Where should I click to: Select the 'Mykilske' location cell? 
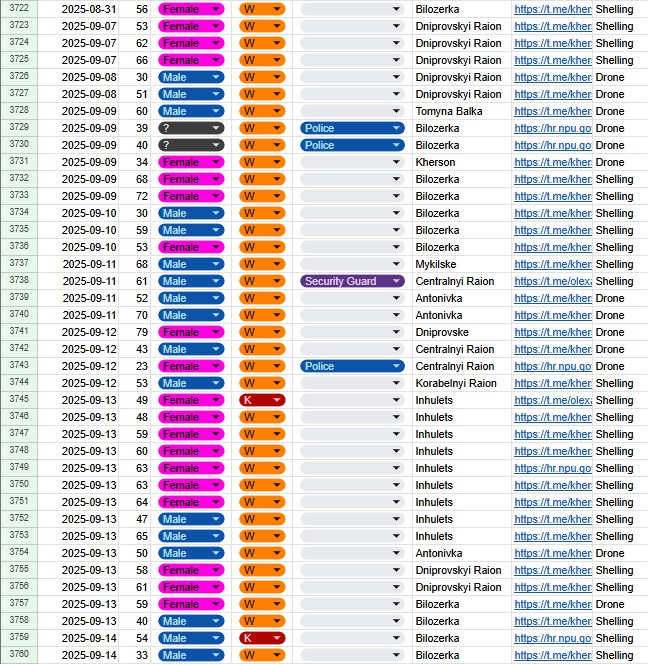click(461, 264)
